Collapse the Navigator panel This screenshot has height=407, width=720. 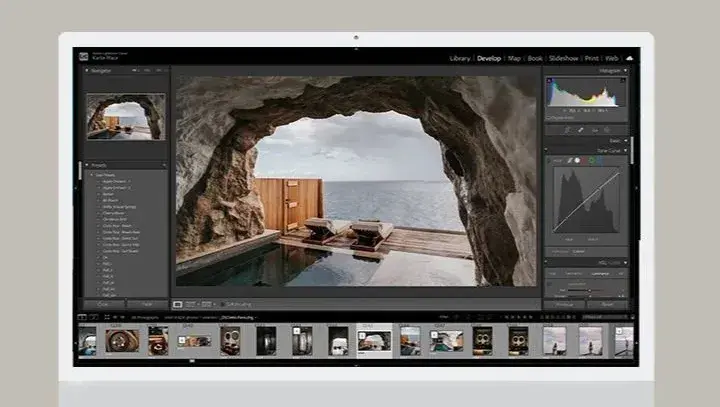(x=87, y=70)
